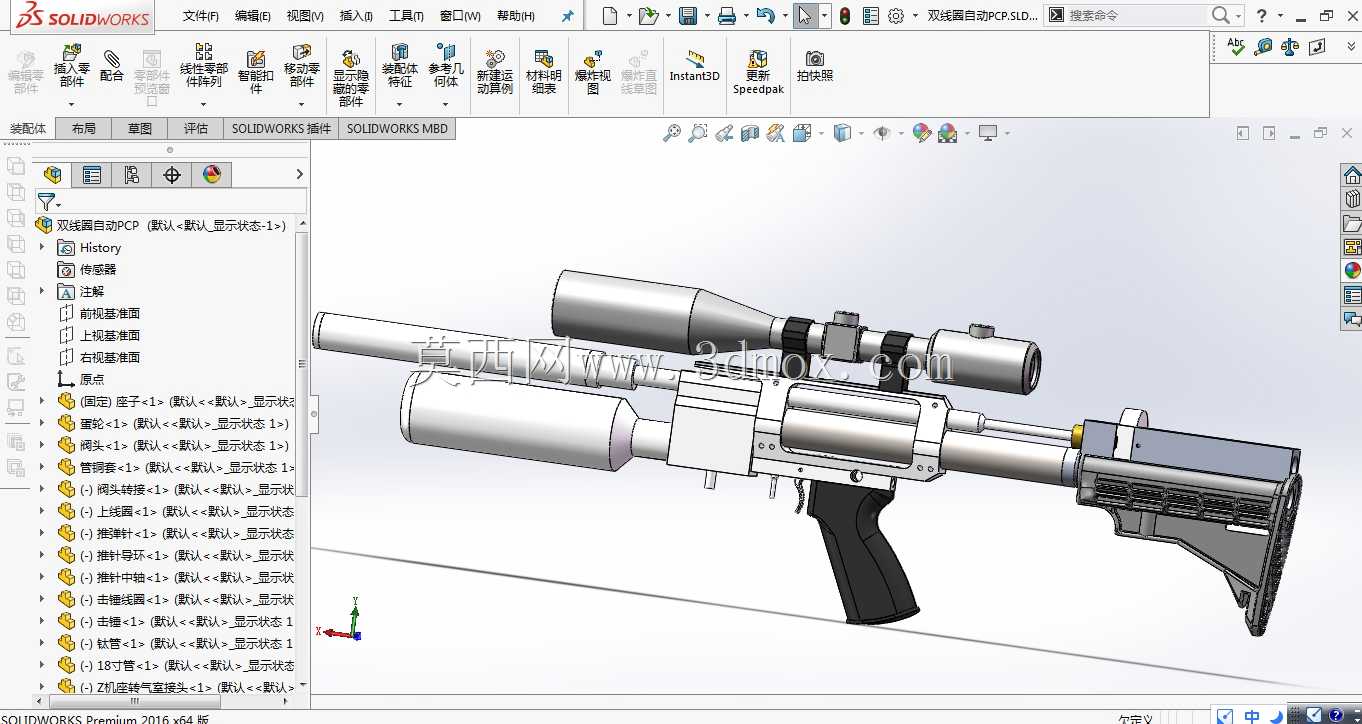Switch to the 布局 tab
The height and width of the screenshot is (724, 1362).
84,128
